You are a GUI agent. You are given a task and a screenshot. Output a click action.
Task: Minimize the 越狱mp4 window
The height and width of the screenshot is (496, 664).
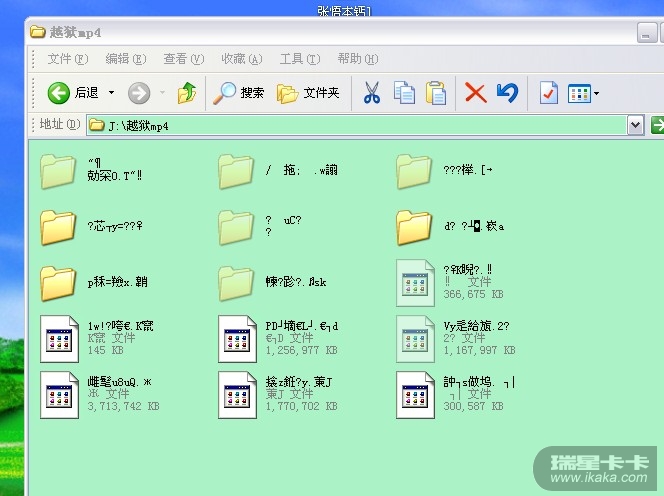pos(646,33)
